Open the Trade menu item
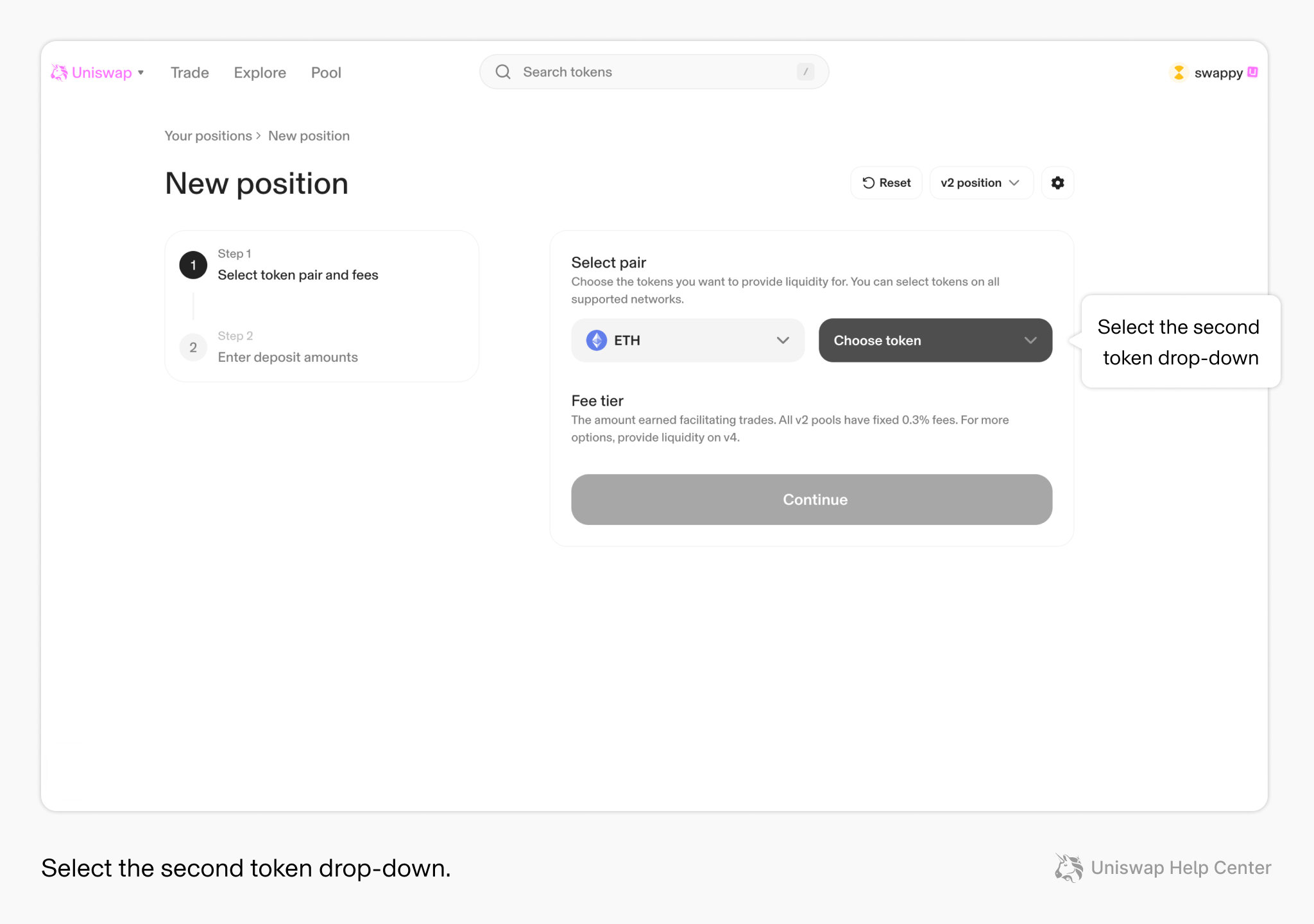Image resolution: width=1314 pixels, height=924 pixels. [190, 73]
